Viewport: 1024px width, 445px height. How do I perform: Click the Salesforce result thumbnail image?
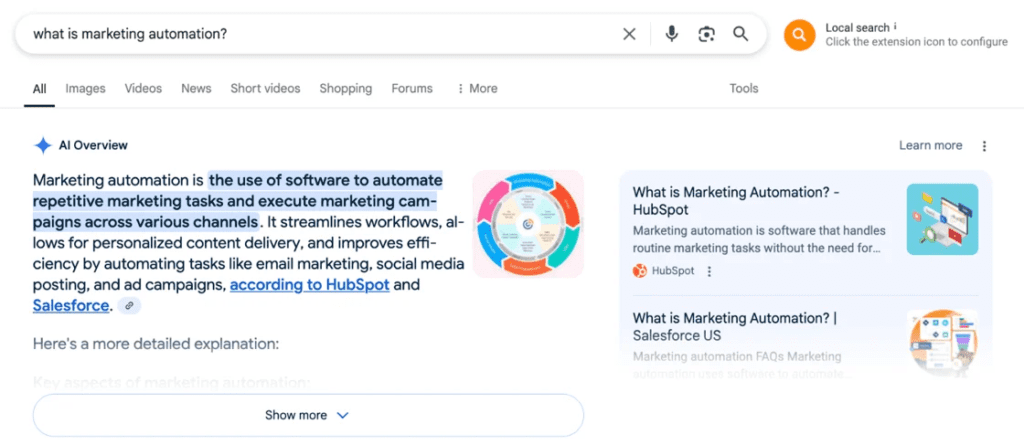click(942, 343)
